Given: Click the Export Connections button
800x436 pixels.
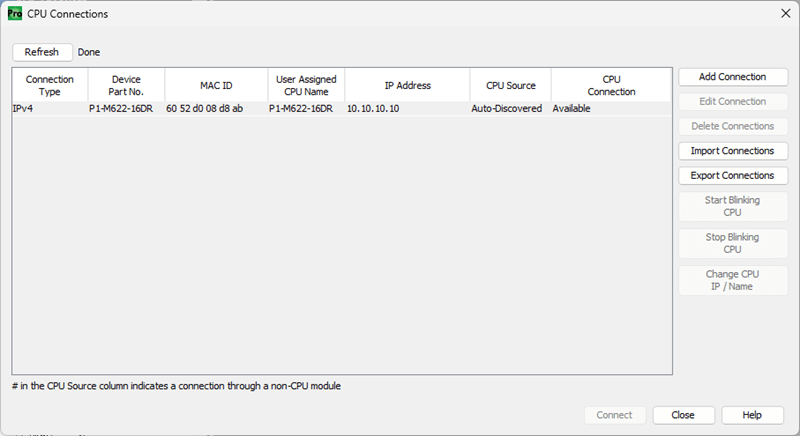Looking at the screenshot, I should (733, 176).
